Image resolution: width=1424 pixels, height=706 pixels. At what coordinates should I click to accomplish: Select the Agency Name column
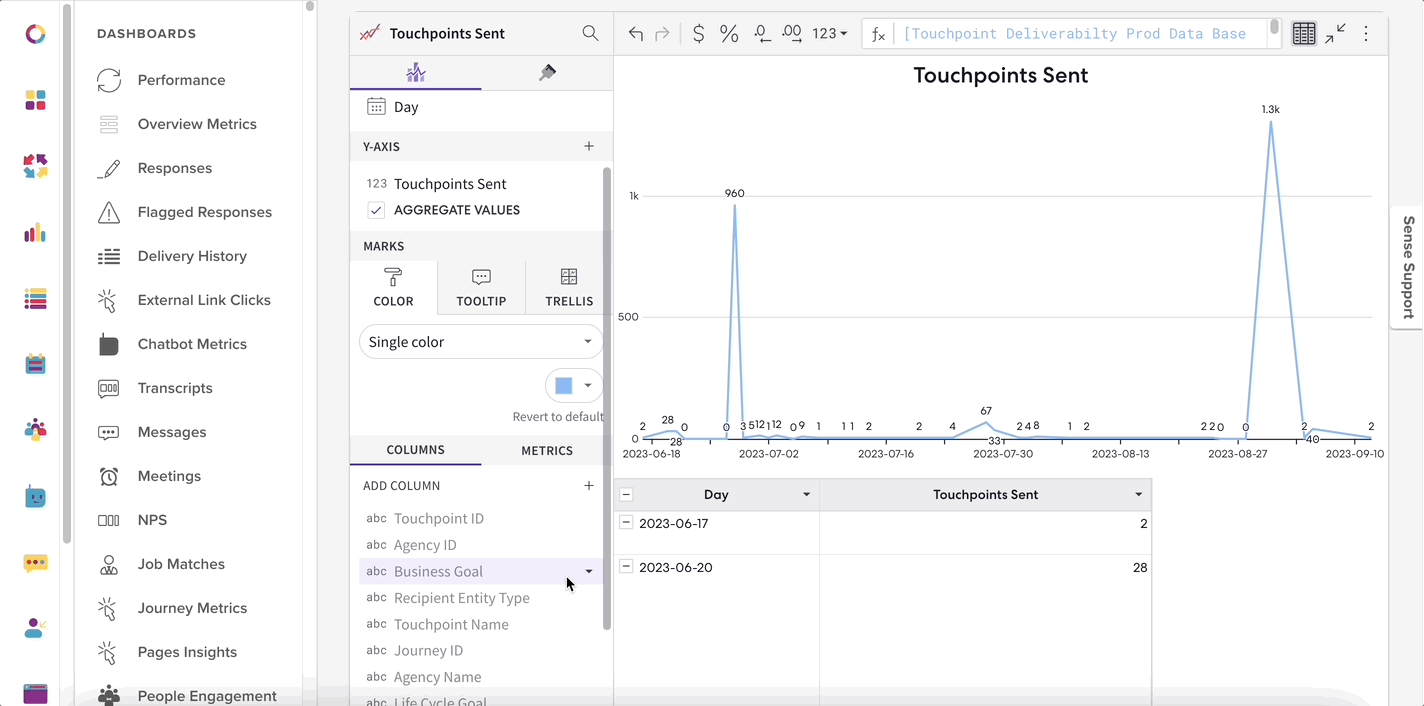click(x=437, y=677)
